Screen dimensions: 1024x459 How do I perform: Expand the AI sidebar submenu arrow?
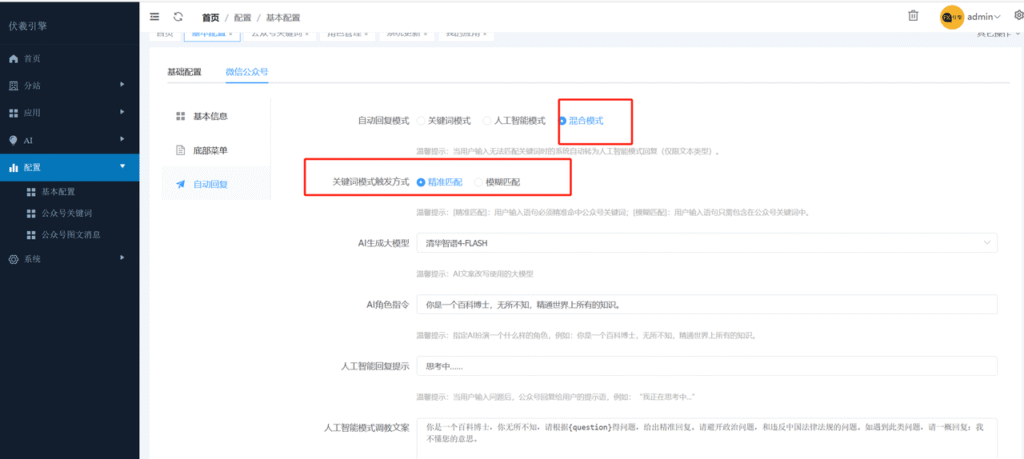tap(122, 139)
